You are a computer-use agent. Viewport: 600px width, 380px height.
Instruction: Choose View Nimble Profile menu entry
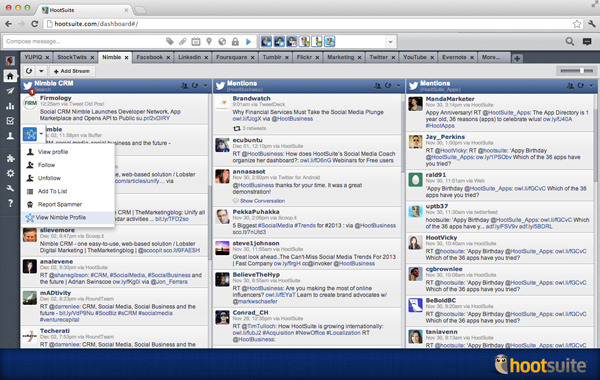tap(68, 217)
